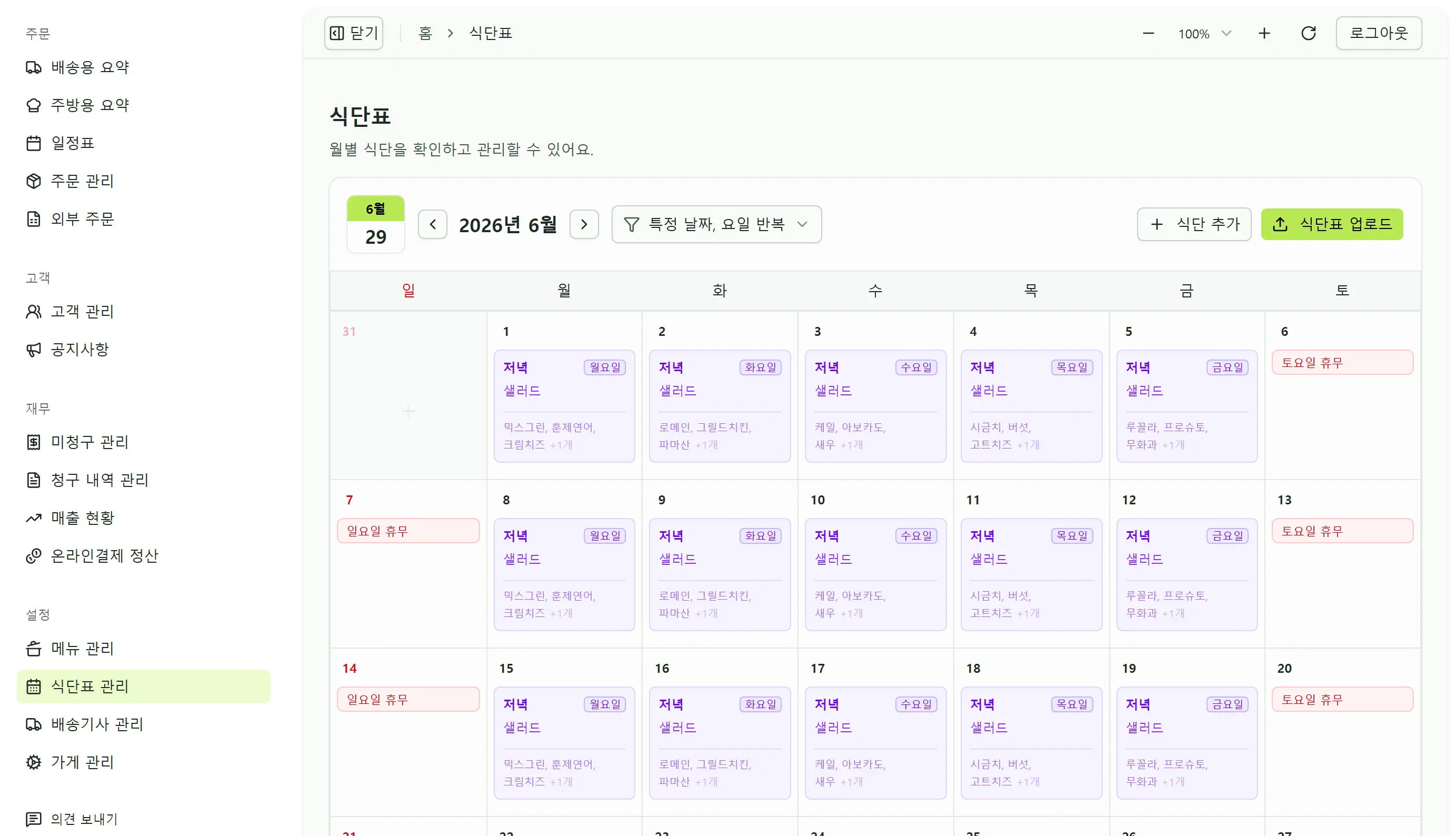Image resolution: width=1456 pixels, height=836 pixels.
Task: Click the 금요일 tag on the June 19 card
Action: 1227,704
